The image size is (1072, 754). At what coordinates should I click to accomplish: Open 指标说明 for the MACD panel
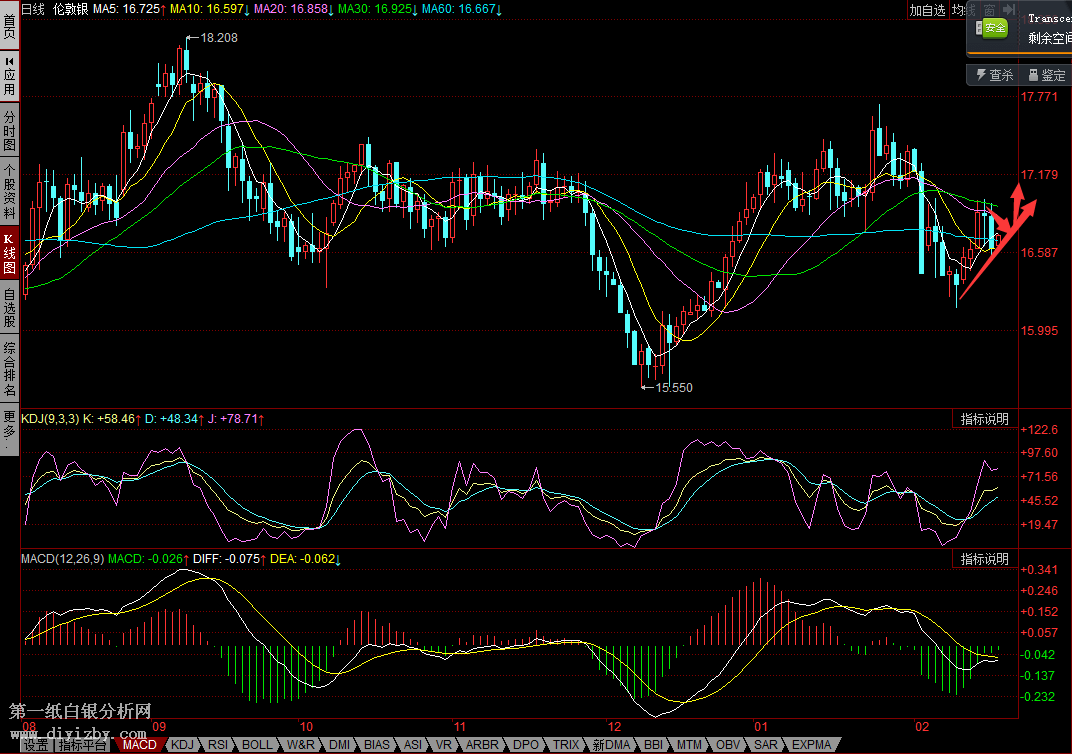(984, 559)
